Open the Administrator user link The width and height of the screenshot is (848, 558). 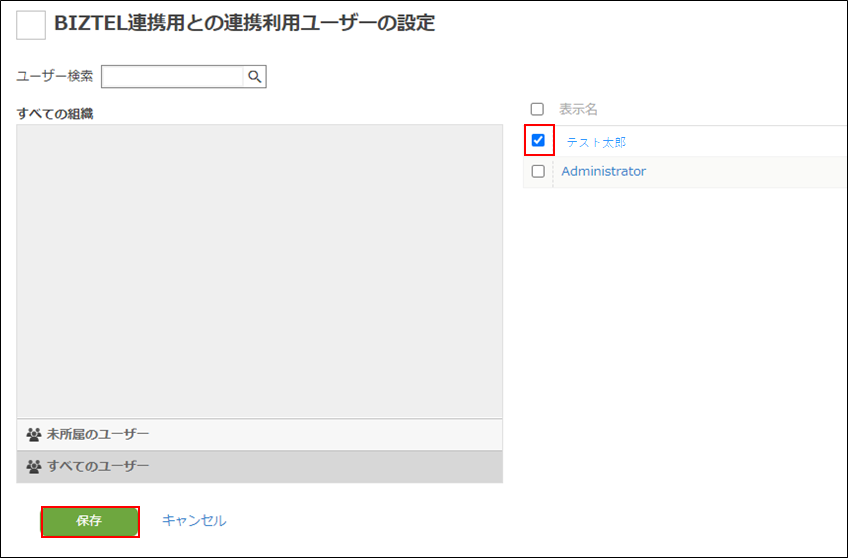(604, 171)
